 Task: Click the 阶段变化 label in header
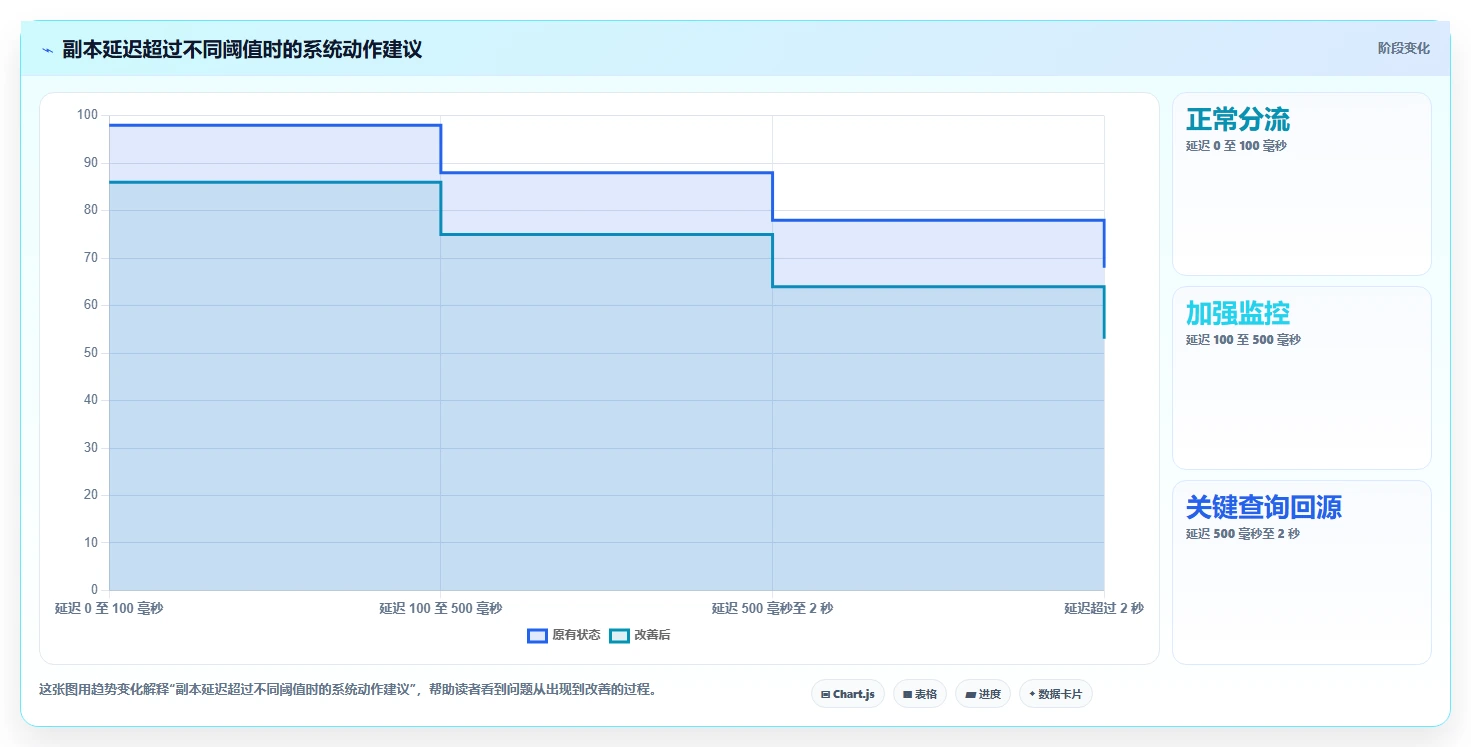(x=1403, y=48)
